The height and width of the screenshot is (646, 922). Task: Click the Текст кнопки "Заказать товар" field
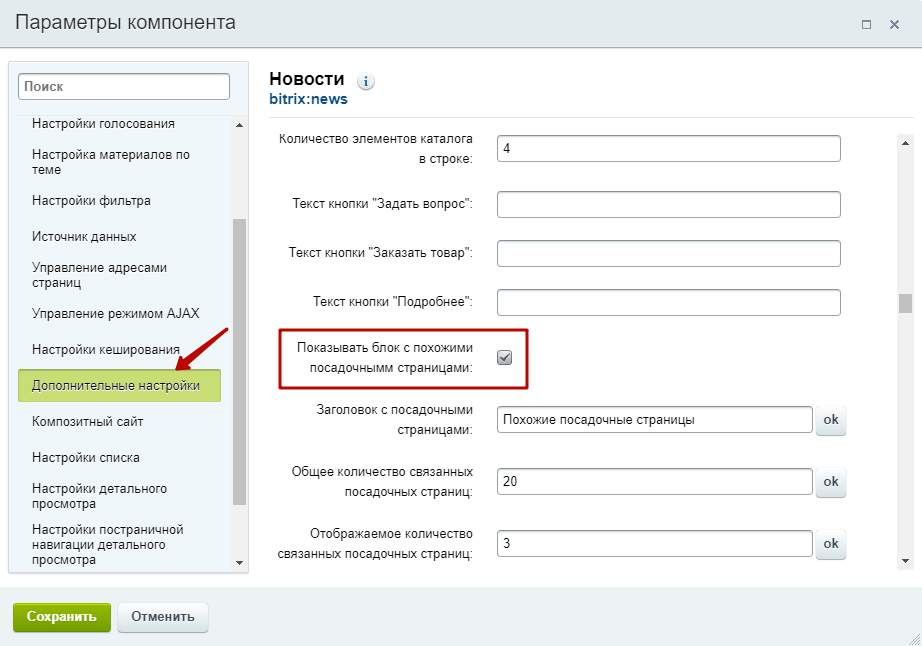click(x=669, y=253)
